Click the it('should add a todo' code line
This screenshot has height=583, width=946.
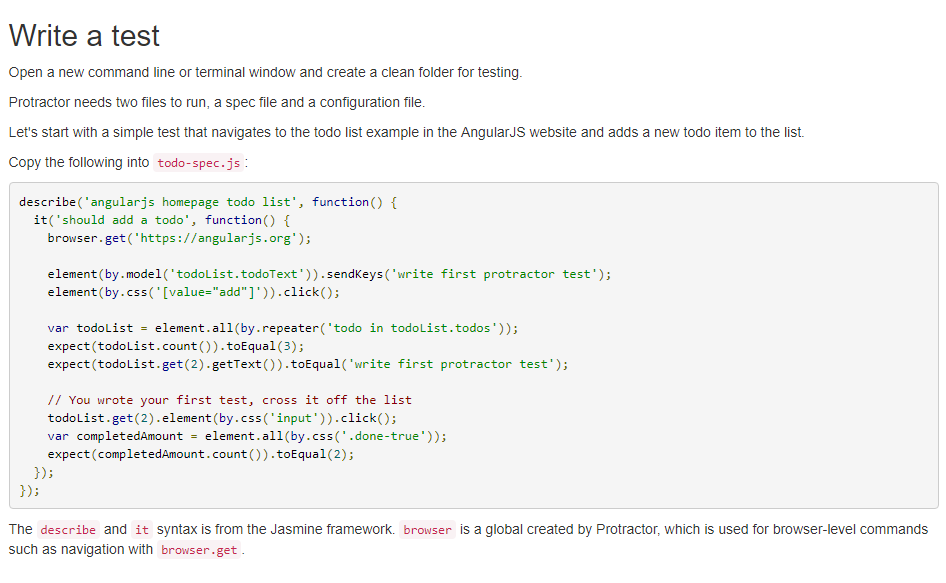tap(161, 220)
